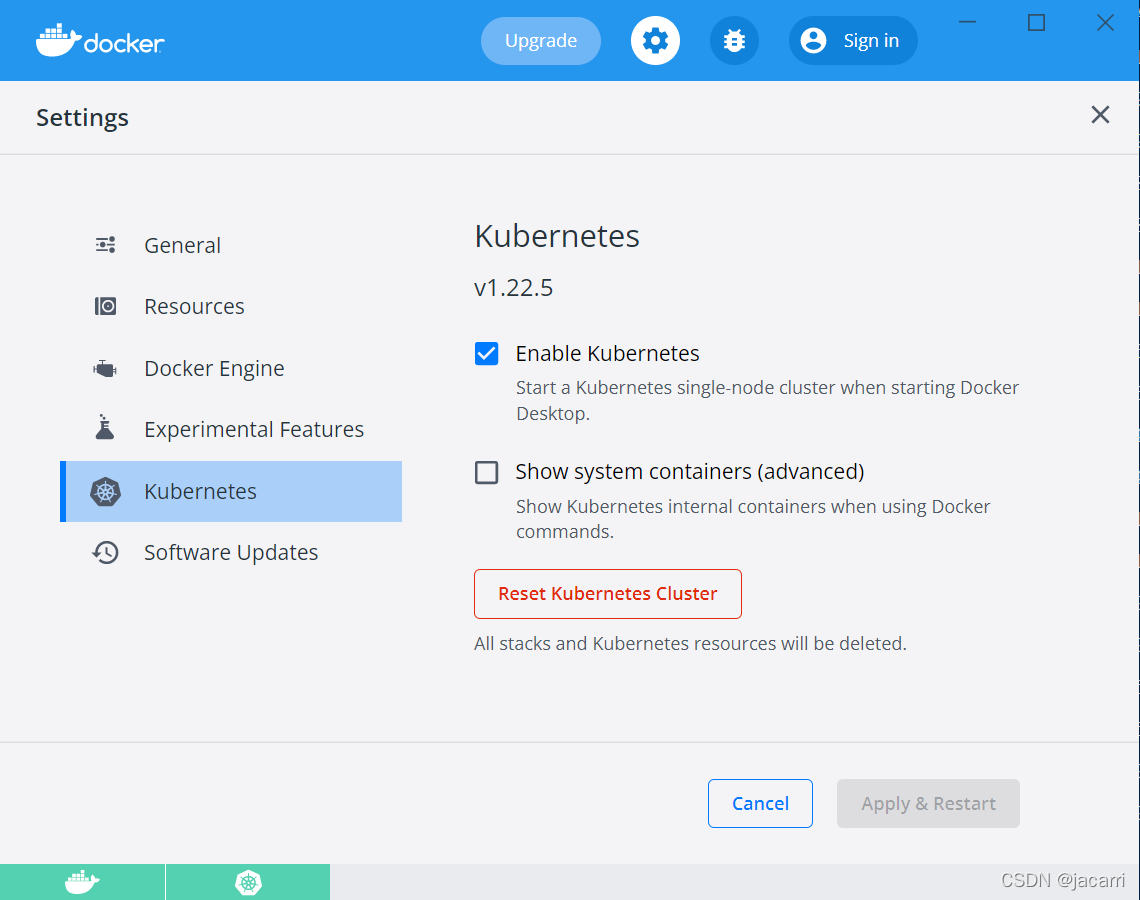Viewport: 1140px width, 900px height.
Task: Click the Enable Kubernetes label text
Action: [x=607, y=353]
